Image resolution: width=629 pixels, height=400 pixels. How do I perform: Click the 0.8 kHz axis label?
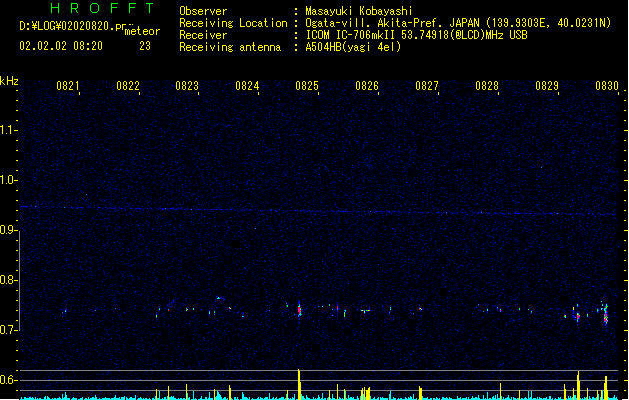click(8, 280)
